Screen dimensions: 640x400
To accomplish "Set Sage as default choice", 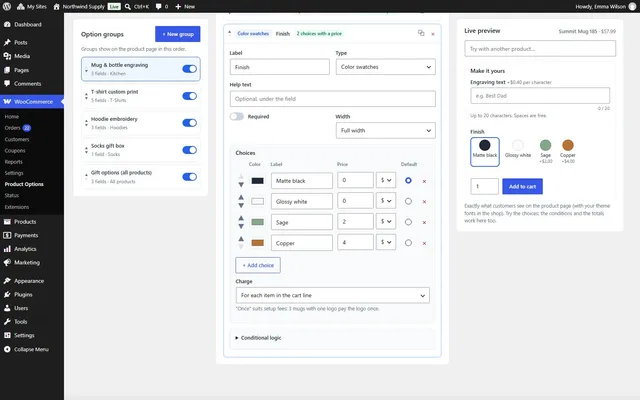I will 408,222.
